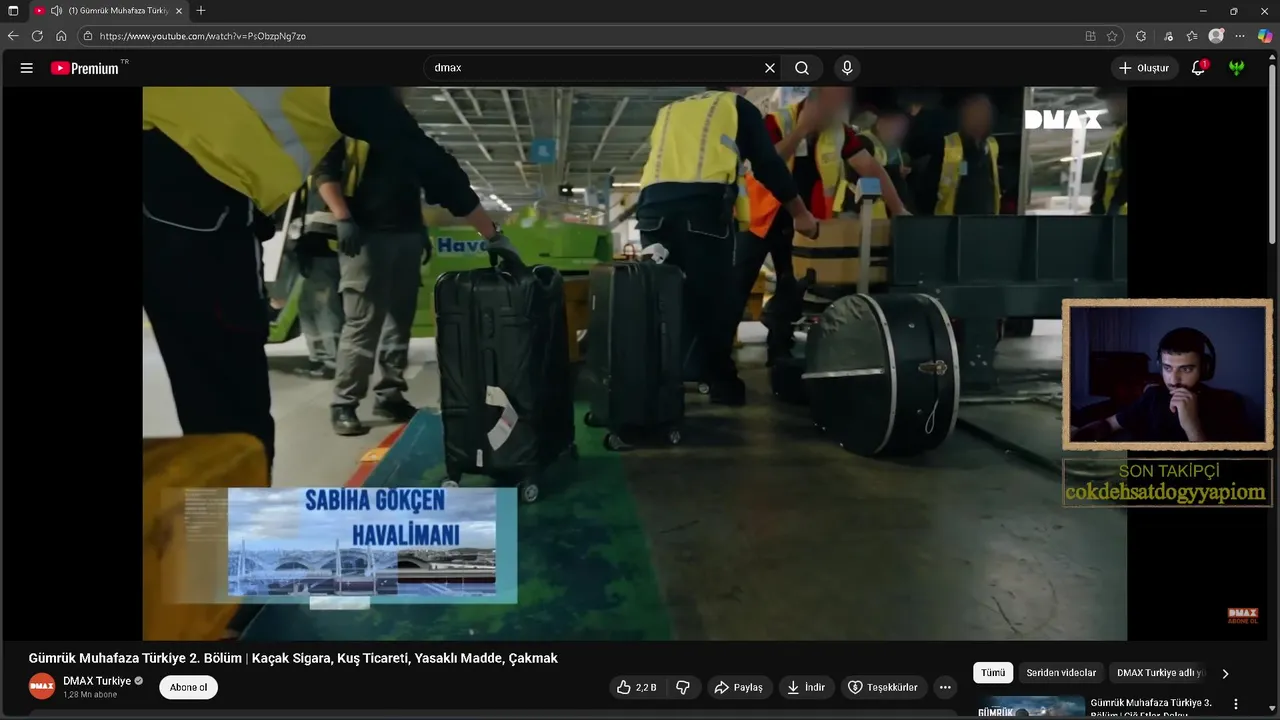Open a new browser tab
The image size is (1280, 720).
(x=201, y=10)
